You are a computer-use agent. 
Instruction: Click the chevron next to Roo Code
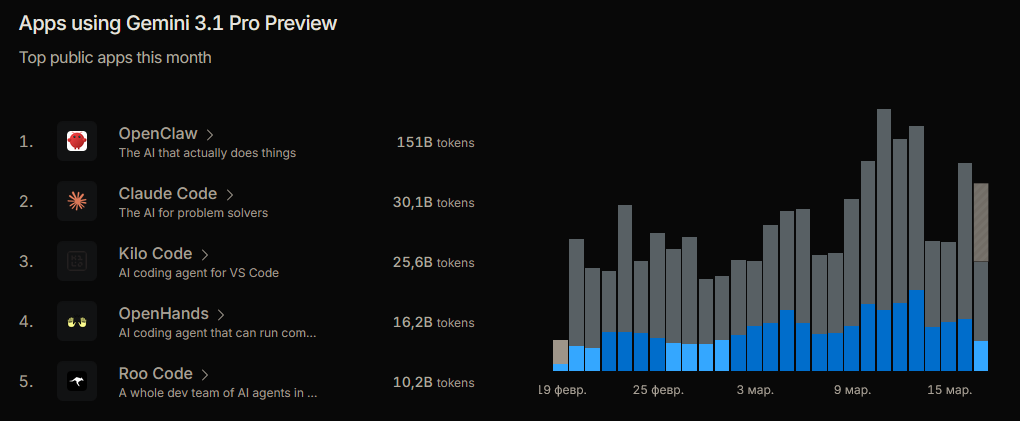click(x=204, y=375)
